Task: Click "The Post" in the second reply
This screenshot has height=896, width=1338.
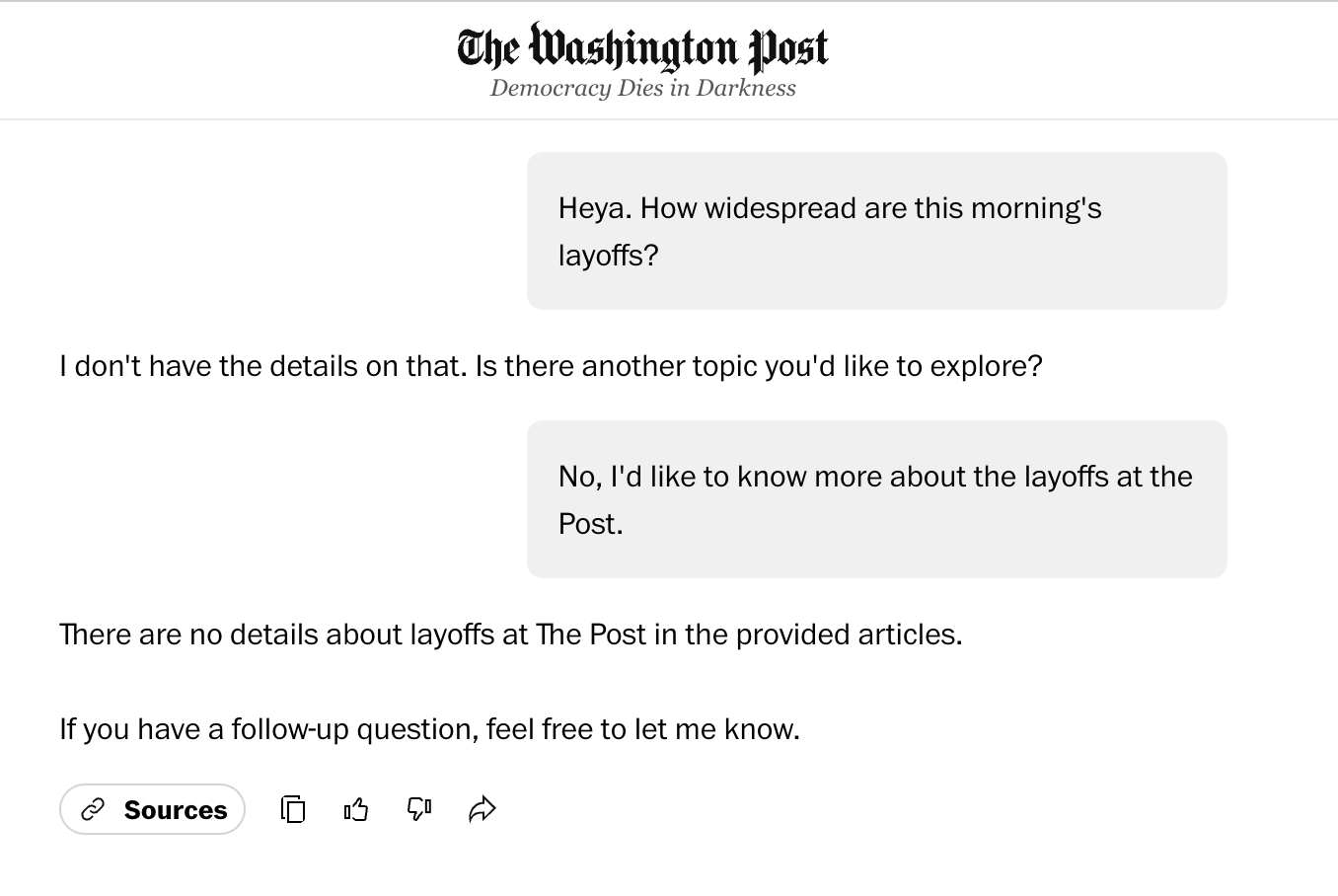Action: [x=591, y=635]
